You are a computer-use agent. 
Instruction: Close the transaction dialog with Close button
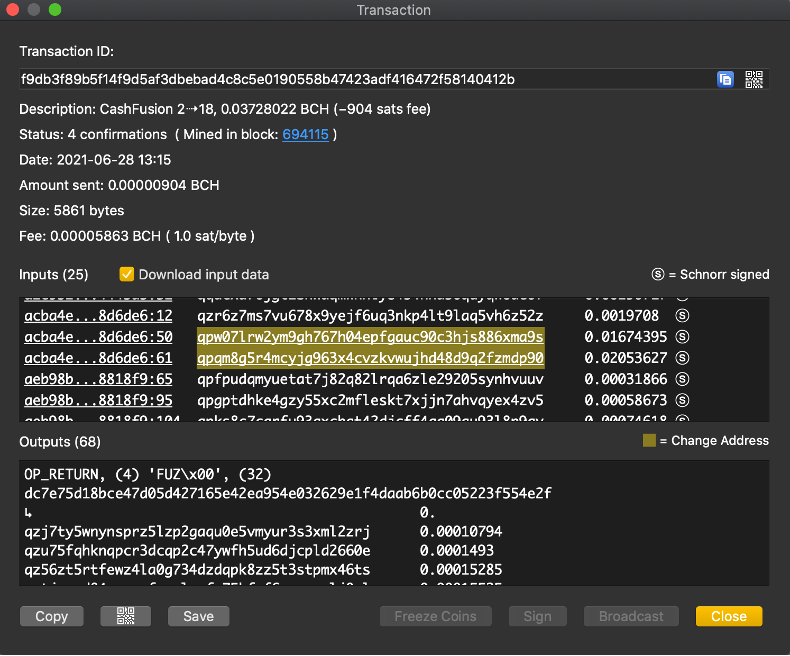click(728, 616)
